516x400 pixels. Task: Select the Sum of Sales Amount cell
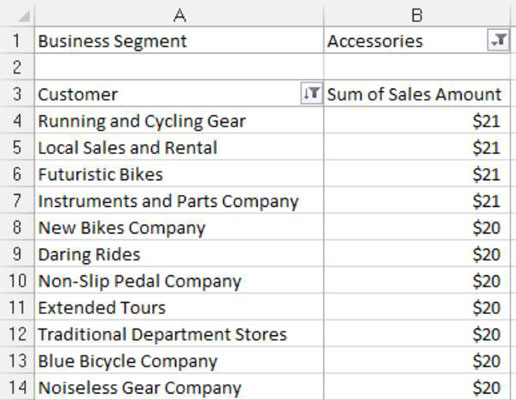(417, 94)
